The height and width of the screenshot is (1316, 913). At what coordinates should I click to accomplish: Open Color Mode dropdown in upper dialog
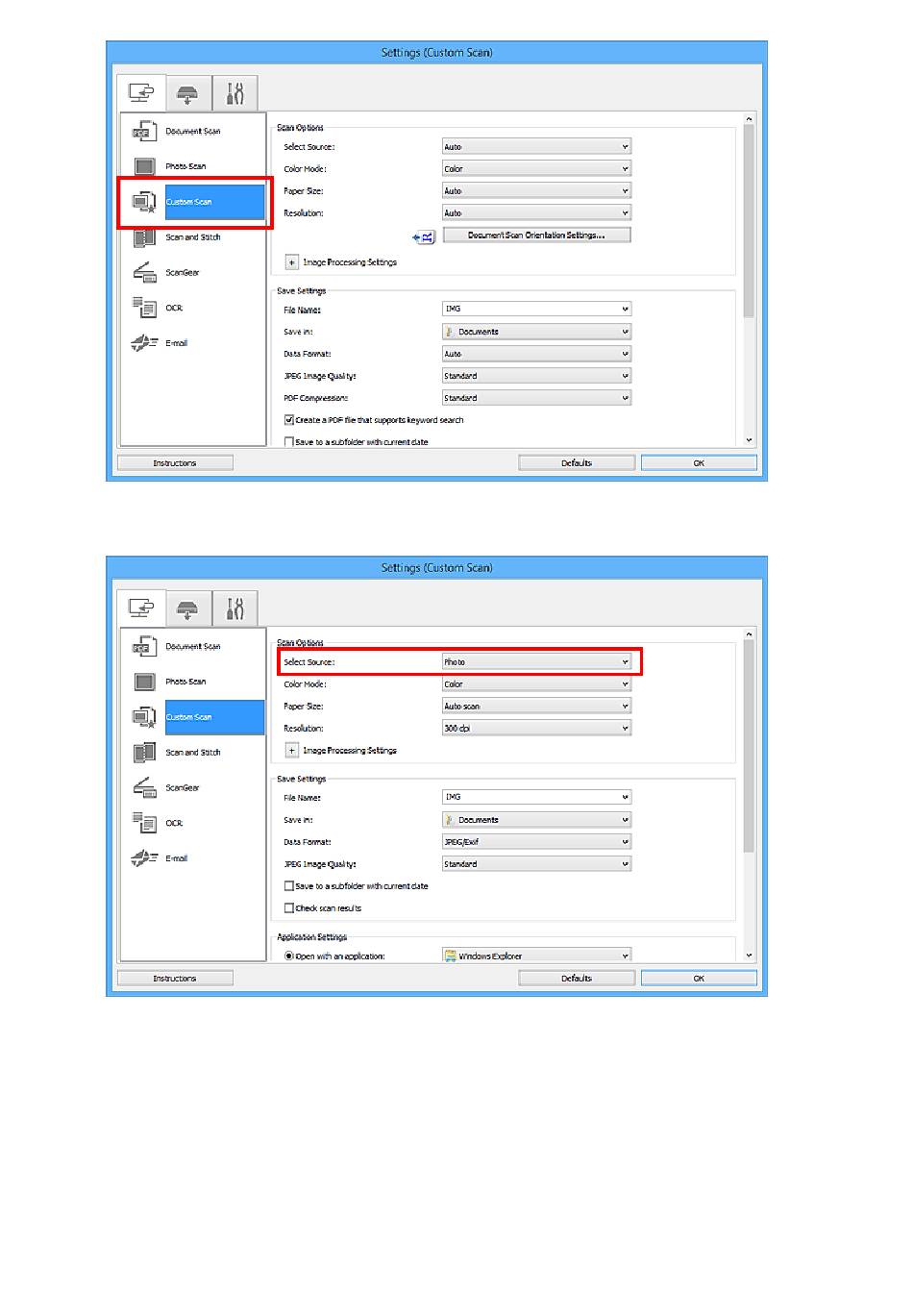[536, 169]
